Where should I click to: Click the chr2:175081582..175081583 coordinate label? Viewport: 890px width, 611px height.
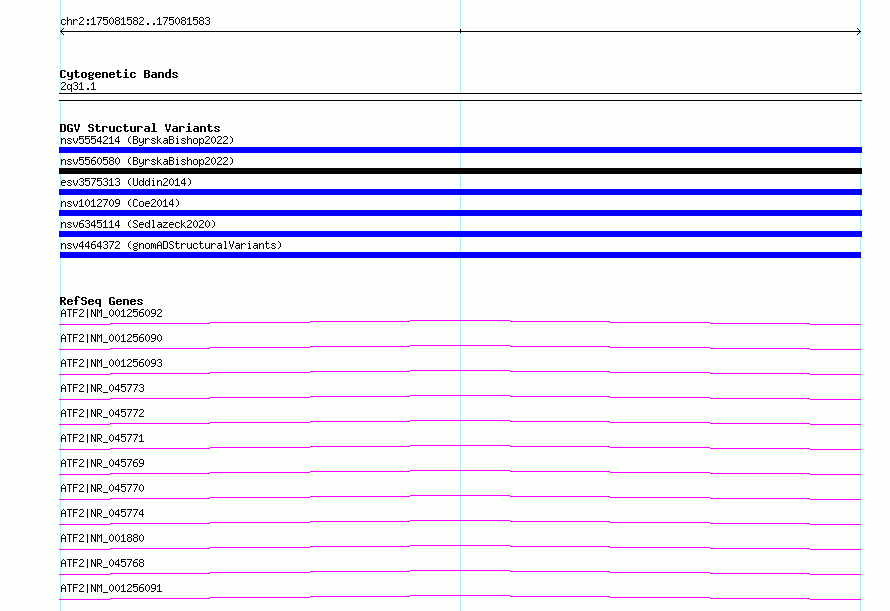135,21
